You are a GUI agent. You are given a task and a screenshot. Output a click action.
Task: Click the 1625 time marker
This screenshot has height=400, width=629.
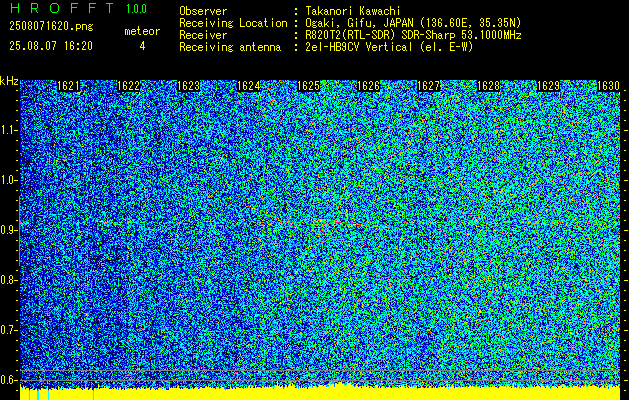[308, 86]
